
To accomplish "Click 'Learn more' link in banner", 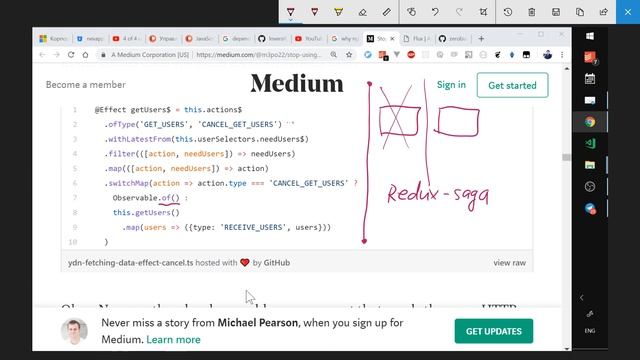I will click(173, 340).
